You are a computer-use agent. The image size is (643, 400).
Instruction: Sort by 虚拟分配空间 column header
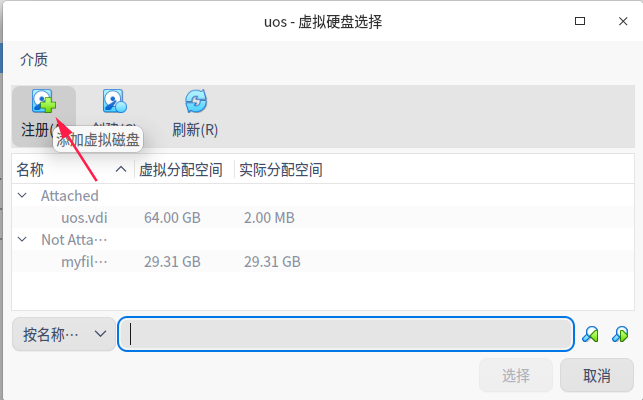(181, 169)
